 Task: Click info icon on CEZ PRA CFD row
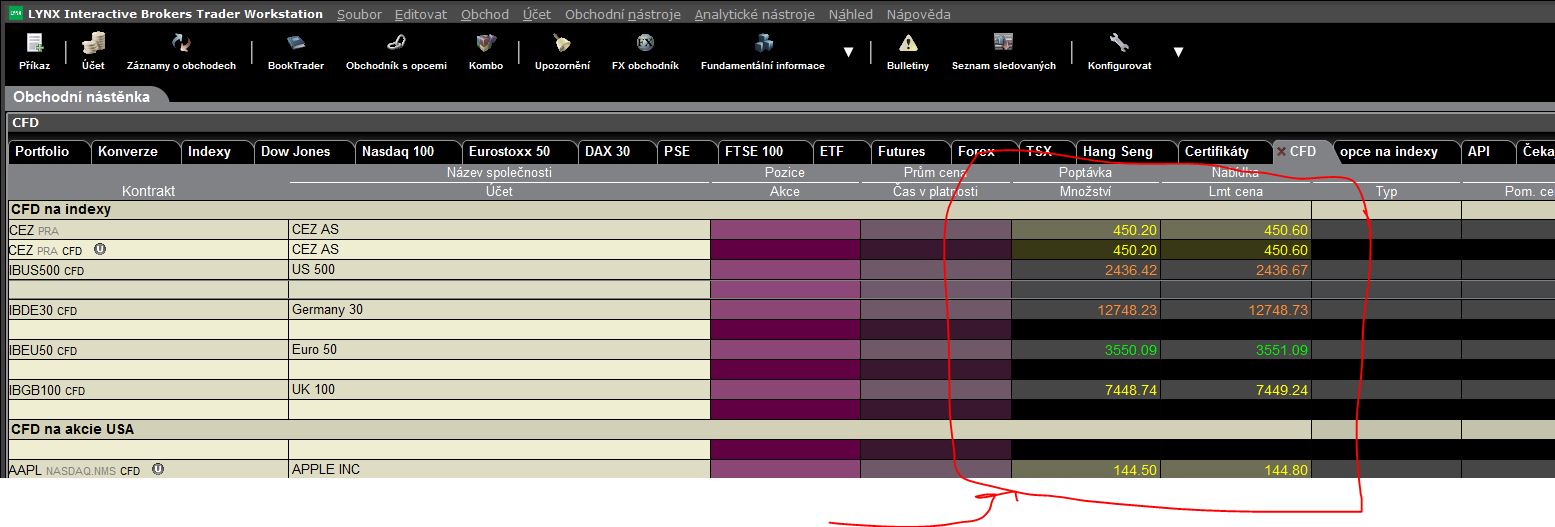[x=99, y=250]
